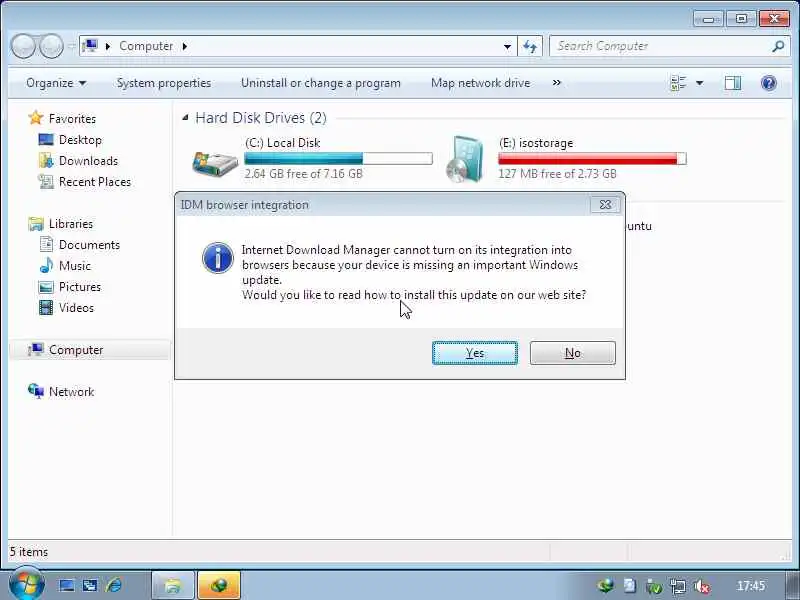Open the Music library

(x=74, y=266)
